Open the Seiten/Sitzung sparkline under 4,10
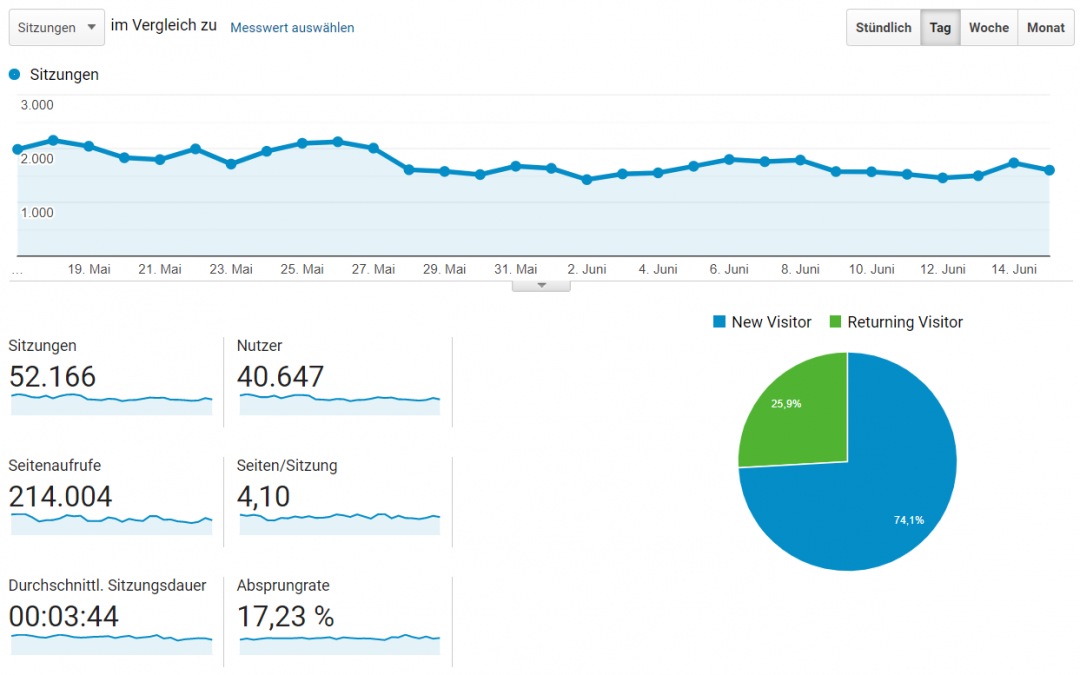 [x=339, y=523]
